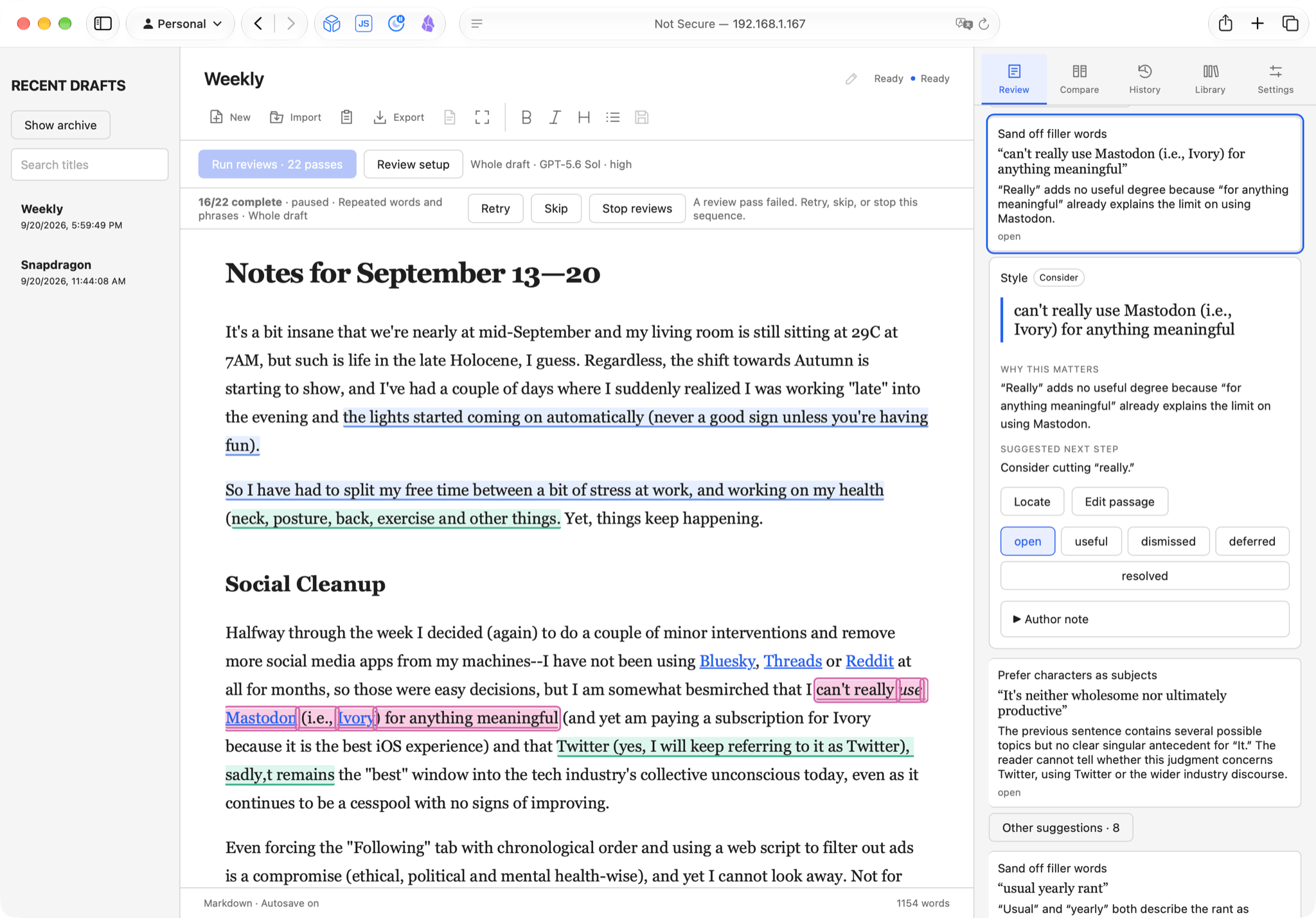Open the Snapdragon draft in recent drafts
The image size is (1316, 918).
89,272
